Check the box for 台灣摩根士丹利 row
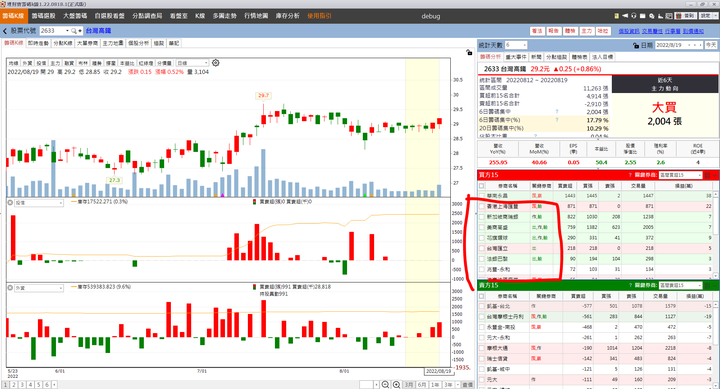The image size is (720, 389). pos(482,316)
